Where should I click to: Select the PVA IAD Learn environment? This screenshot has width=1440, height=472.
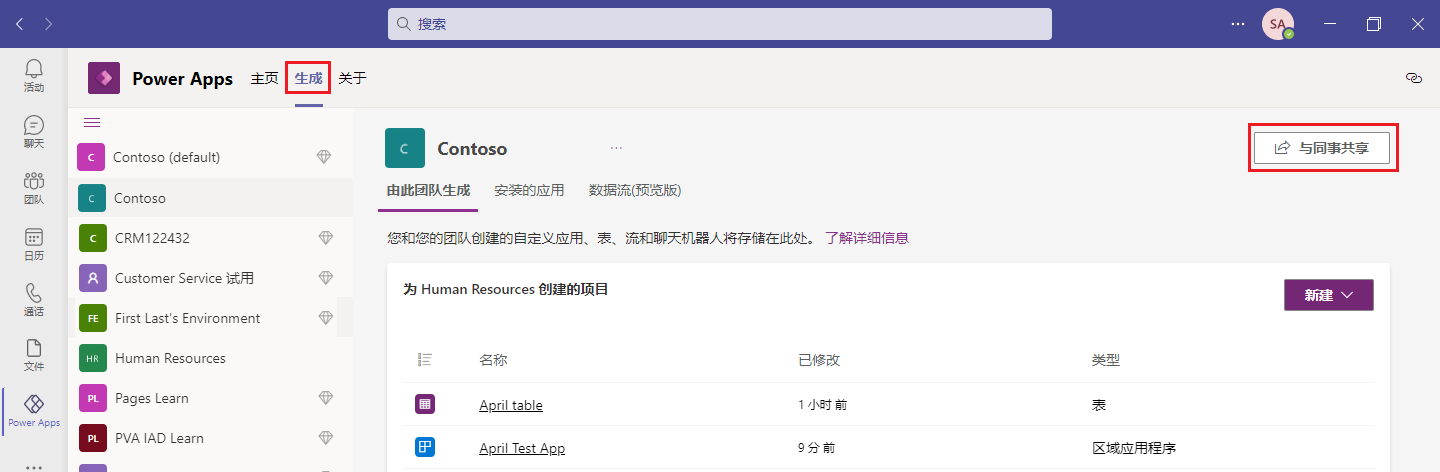click(210, 438)
